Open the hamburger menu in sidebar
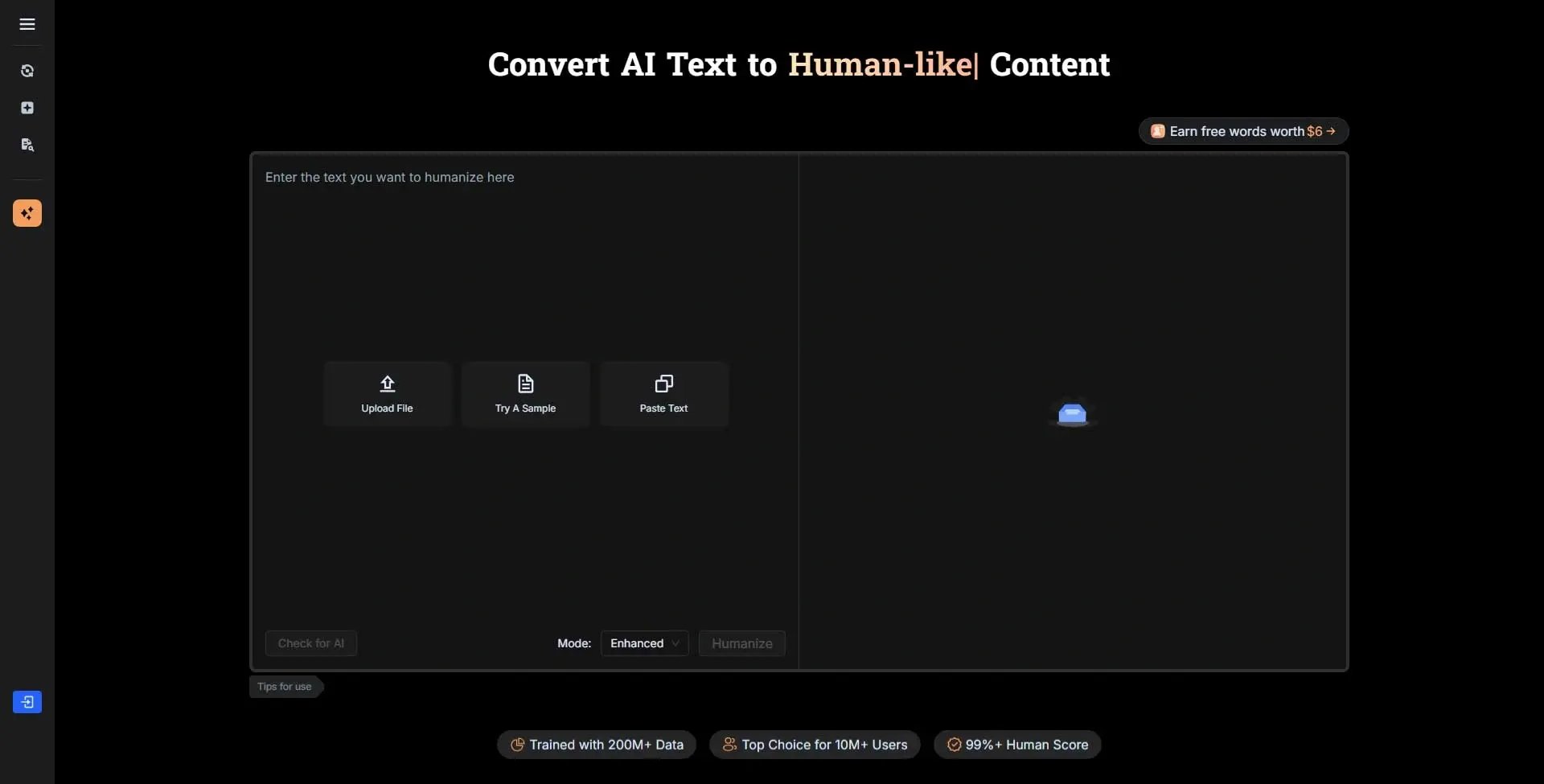Screen dimensions: 1544x784 pyautogui.click(x=27, y=24)
